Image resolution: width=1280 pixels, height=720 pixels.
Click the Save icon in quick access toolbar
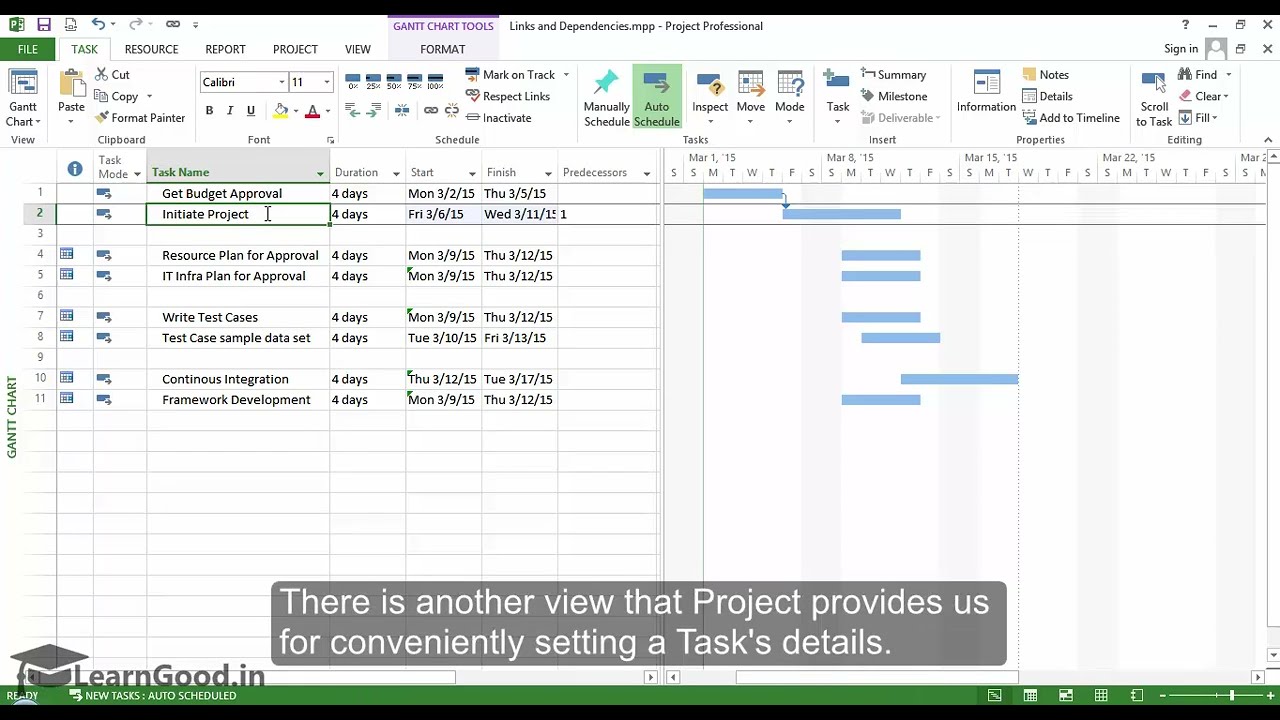click(44, 25)
